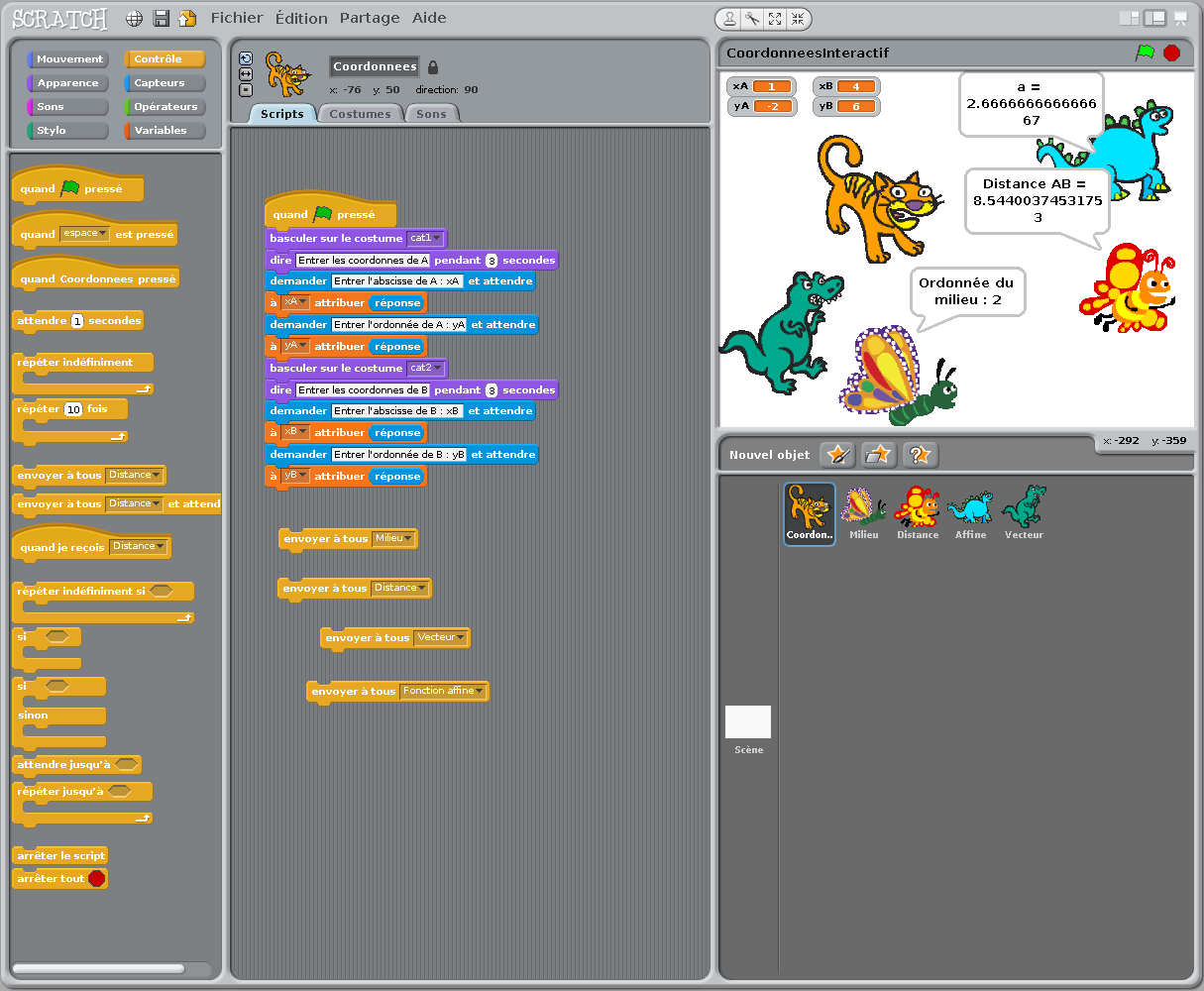Select the duplicate stamp tool

[729, 19]
